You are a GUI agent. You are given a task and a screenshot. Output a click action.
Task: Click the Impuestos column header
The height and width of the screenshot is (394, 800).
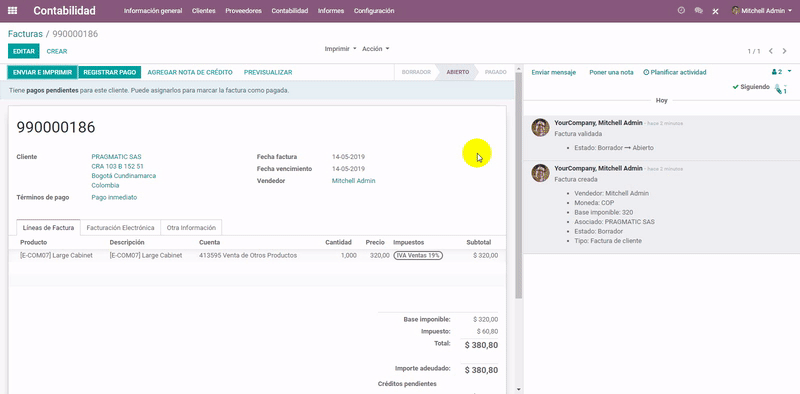[x=408, y=242]
